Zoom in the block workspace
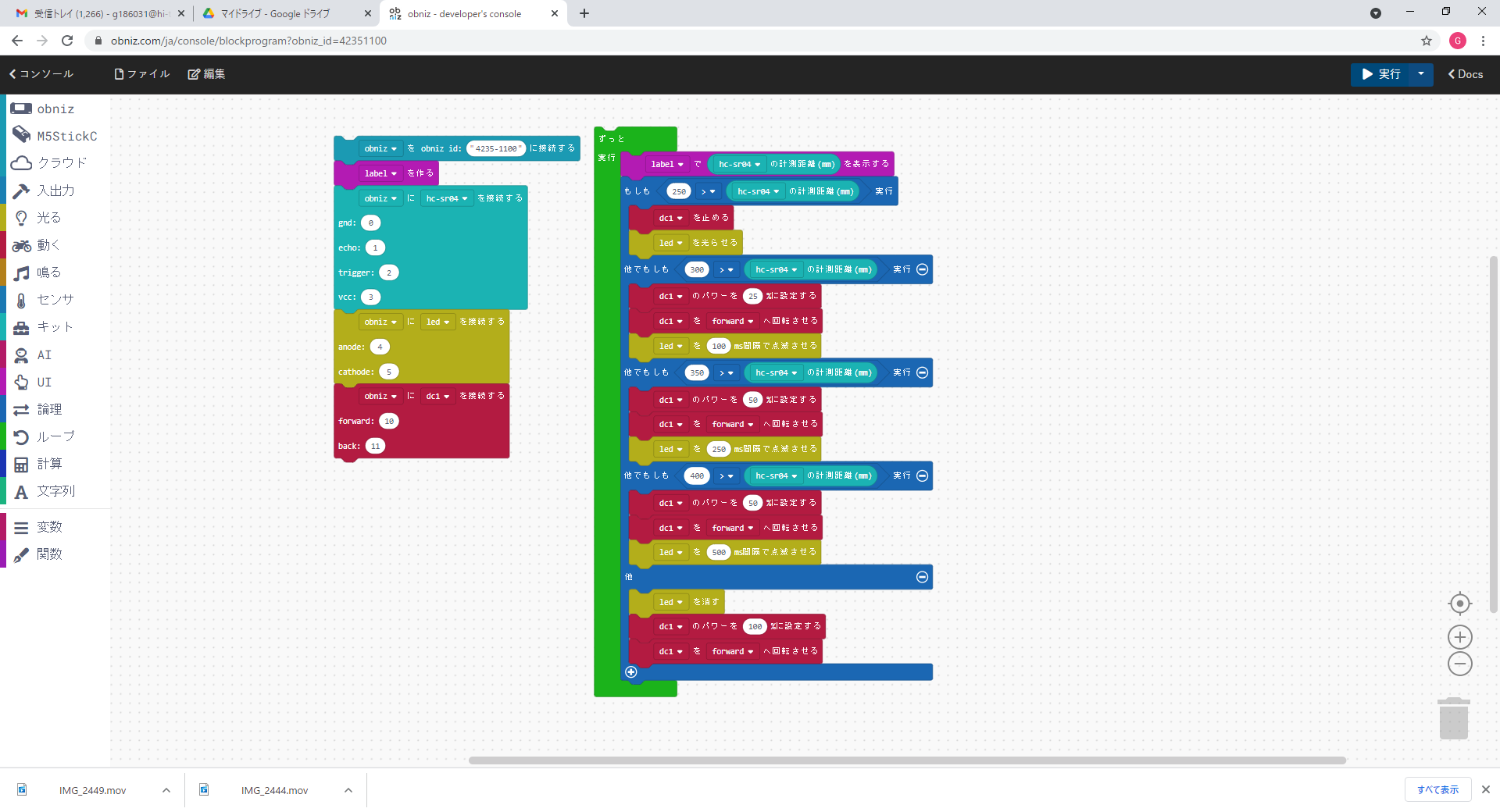The width and height of the screenshot is (1500, 812). 1459,637
